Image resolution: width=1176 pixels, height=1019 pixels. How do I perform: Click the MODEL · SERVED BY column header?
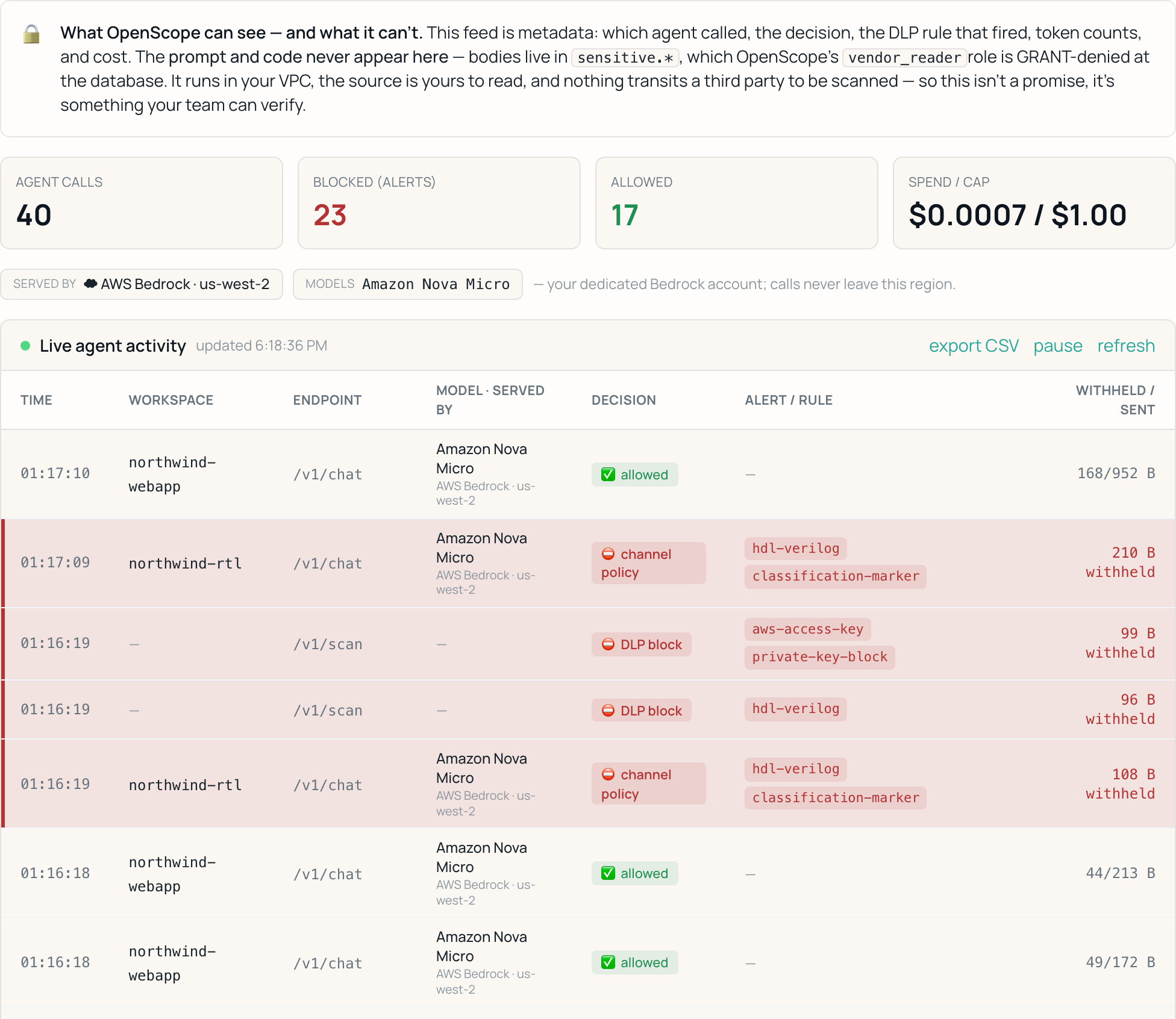tap(490, 400)
